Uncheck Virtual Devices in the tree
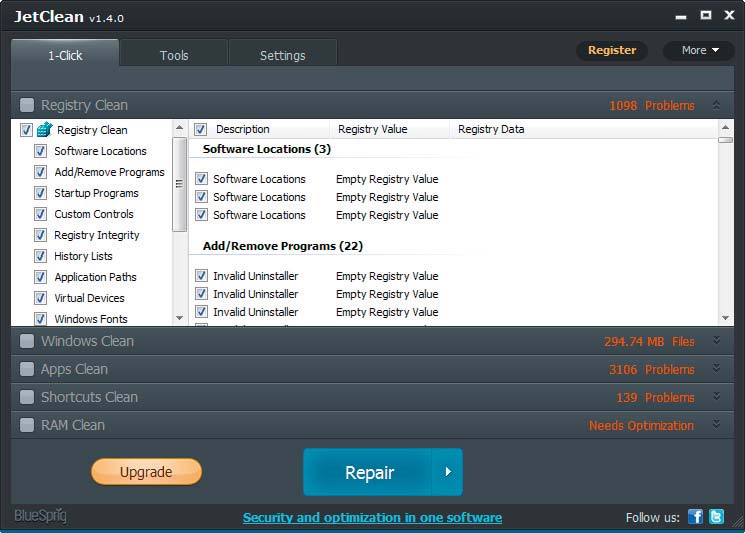Image resolution: width=745 pixels, height=533 pixels. click(40, 298)
